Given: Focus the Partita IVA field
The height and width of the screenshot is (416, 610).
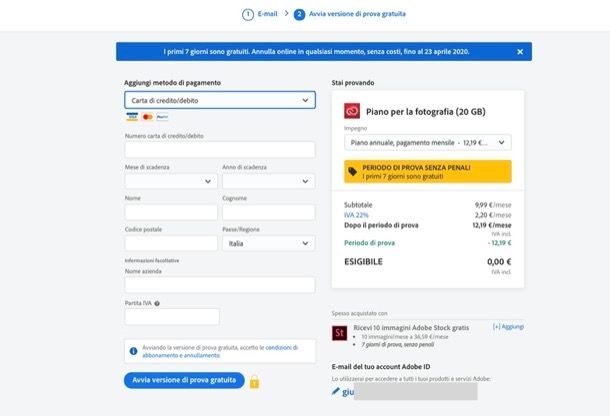Looking at the screenshot, I should tap(172, 317).
